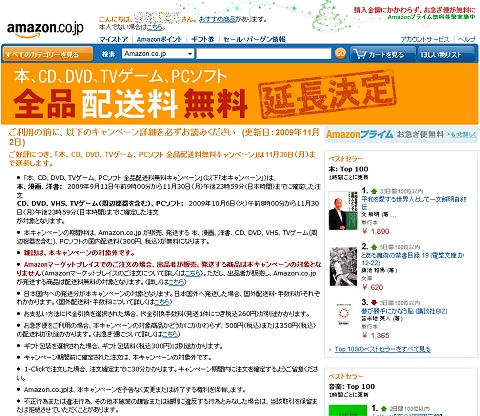The image size is (480, 416).
Task: Open first bestseller book cover thumbnail
Action: click(343, 210)
